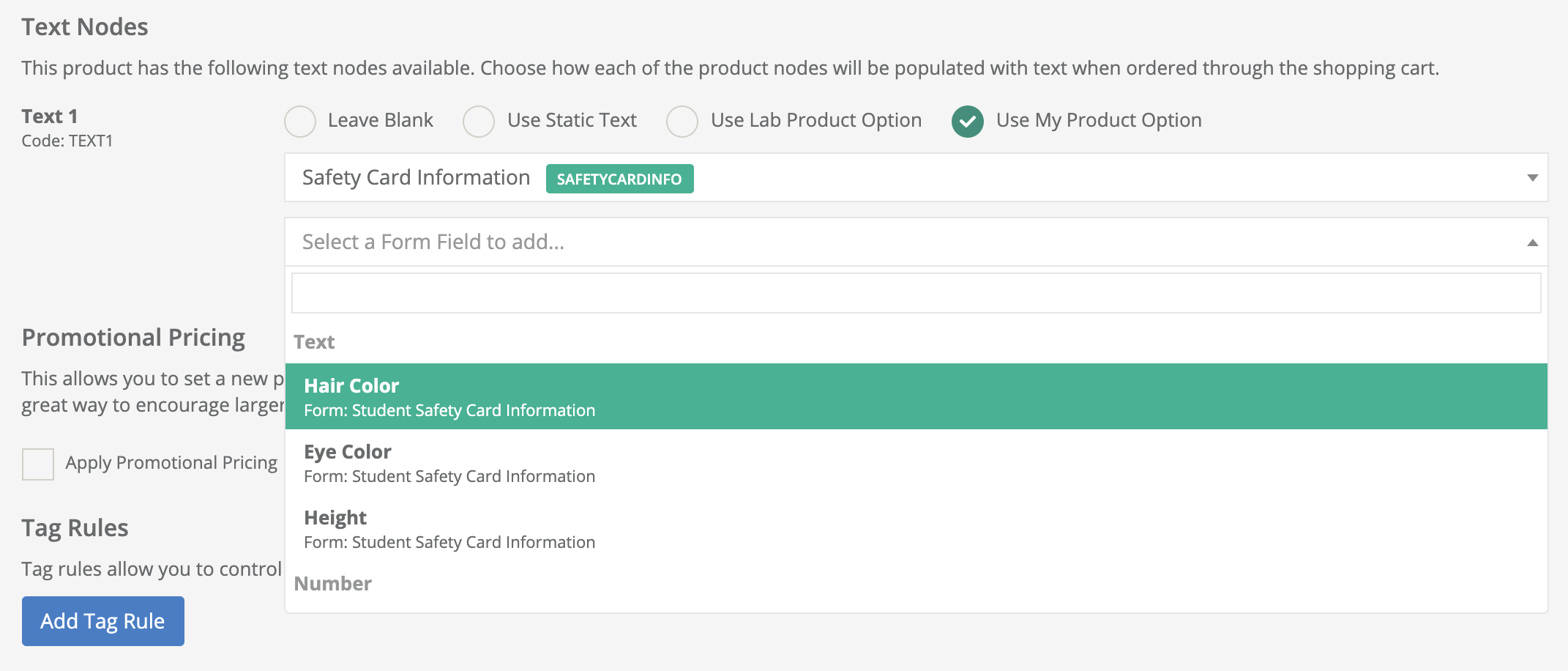
Task: Click the Use My Product Option label
Action: click(1099, 120)
